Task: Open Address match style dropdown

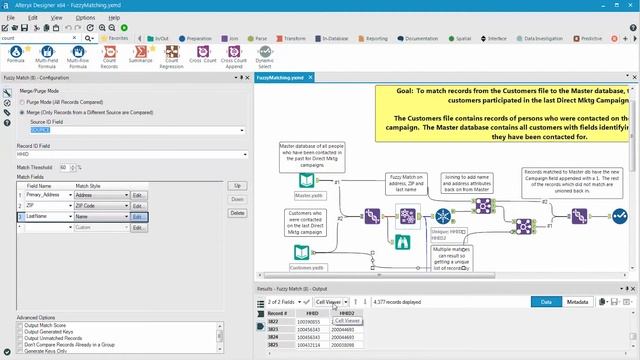Action: click(126, 196)
